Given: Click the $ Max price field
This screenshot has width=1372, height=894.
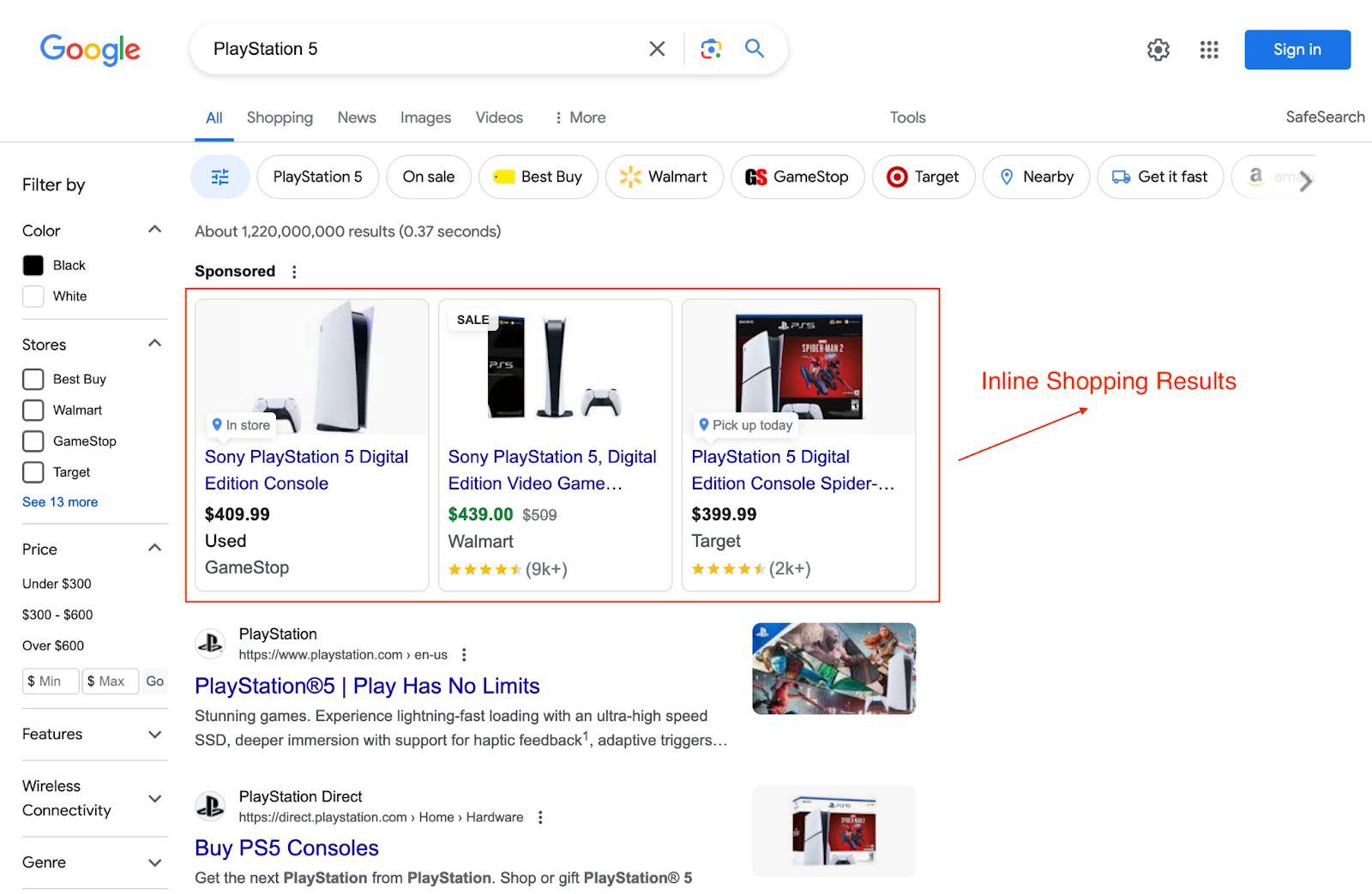Looking at the screenshot, I should pyautogui.click(x=111, y=681).
